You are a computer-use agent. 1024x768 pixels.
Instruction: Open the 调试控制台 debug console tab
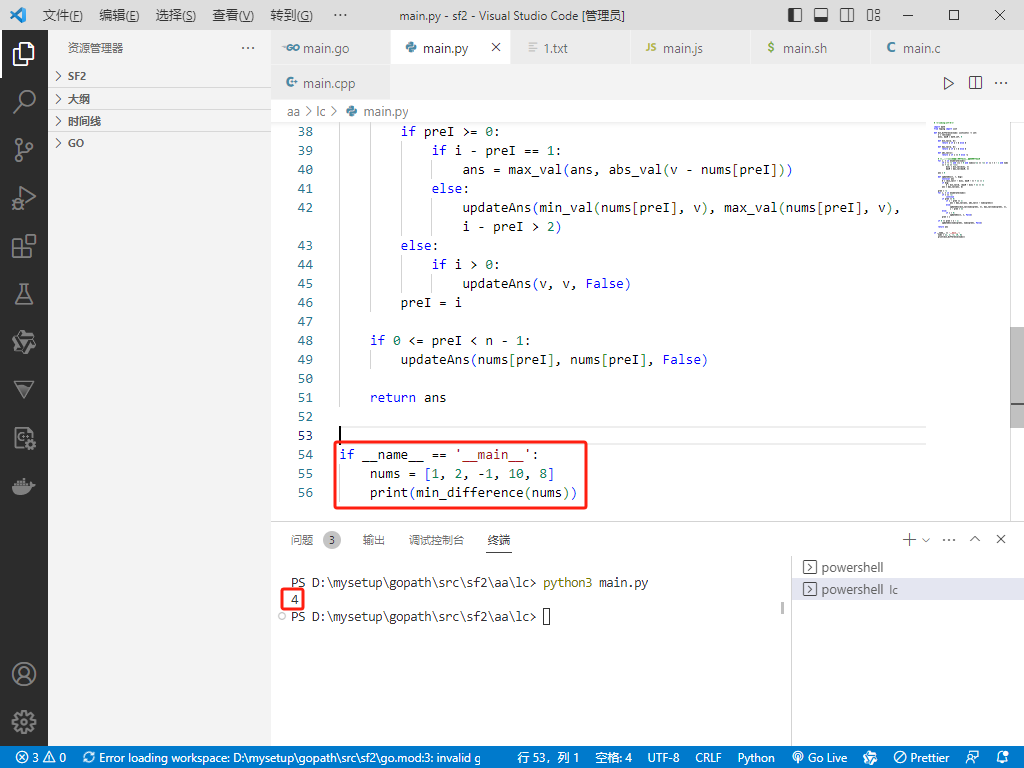(436, 540)
